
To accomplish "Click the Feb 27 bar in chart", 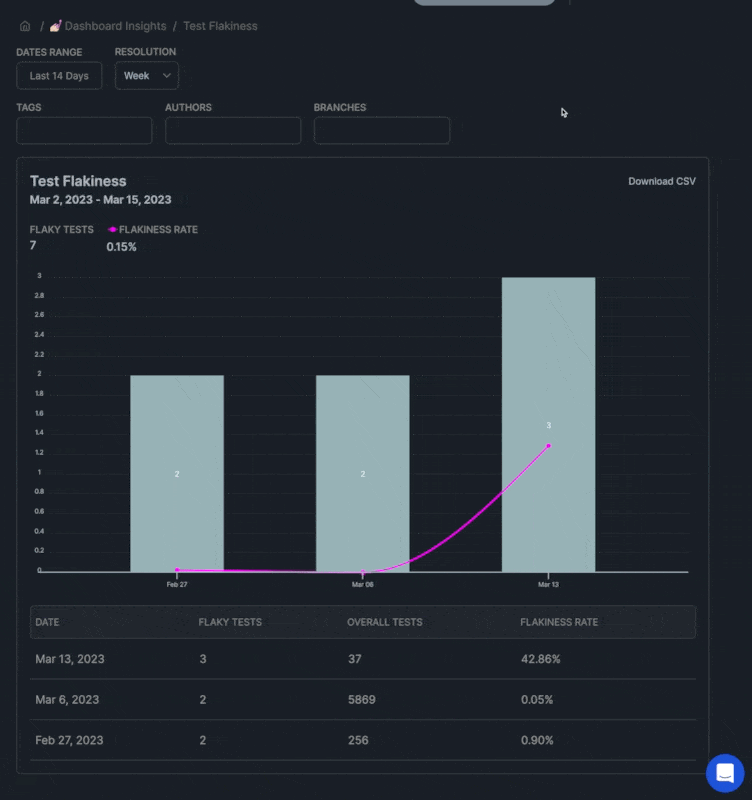I will (177, 473).
